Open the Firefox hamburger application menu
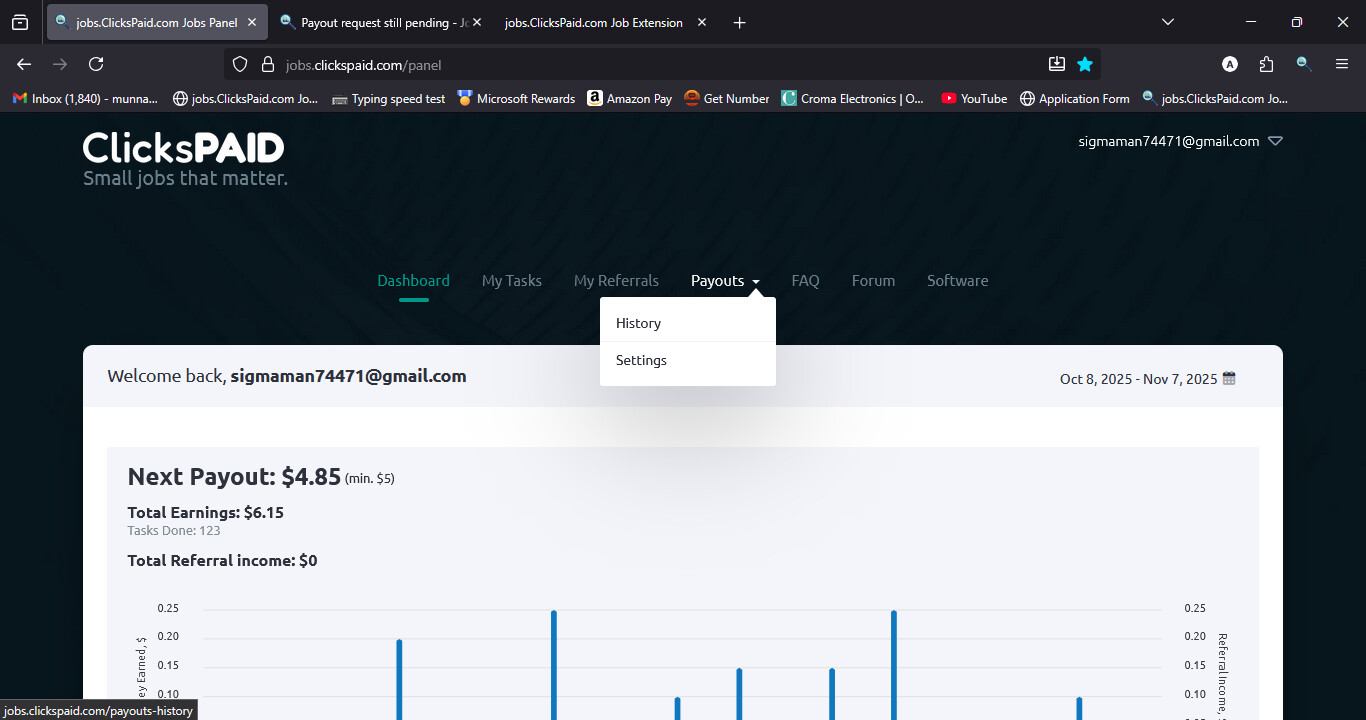The width and height of the screenshot is (1366, 720). (x=1342, y=64)
